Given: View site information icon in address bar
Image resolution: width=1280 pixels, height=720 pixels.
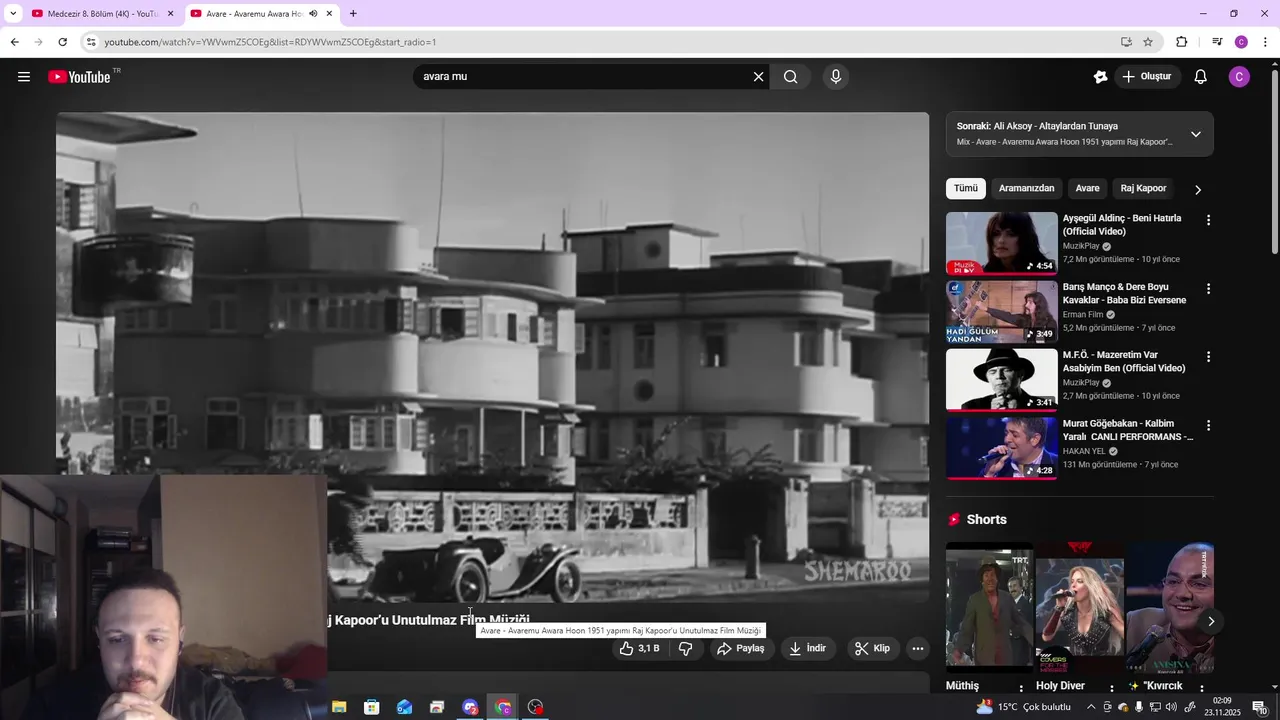Looking at the screenshot, I should tap(91, 42).
